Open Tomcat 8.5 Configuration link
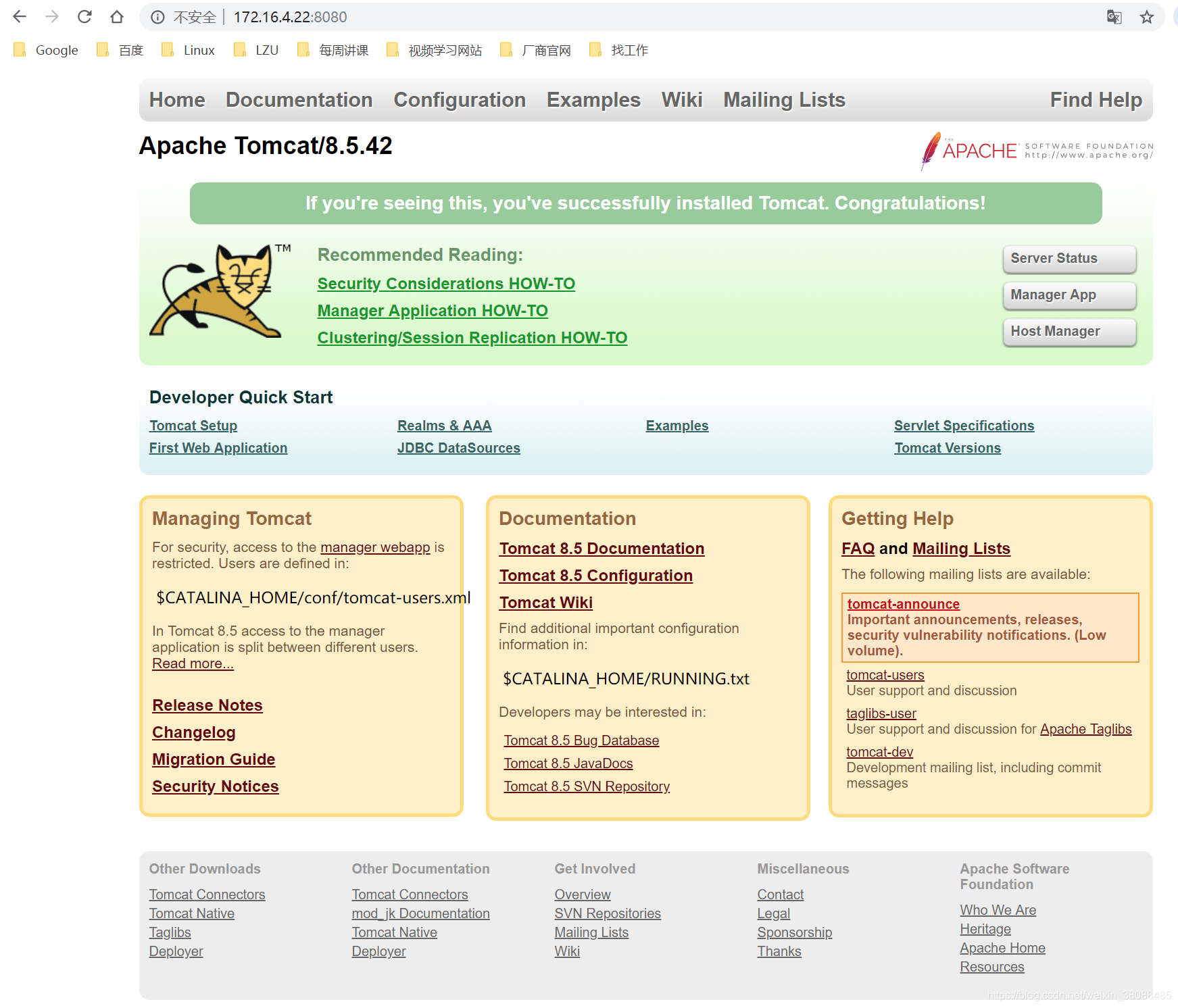 [596, 576]
